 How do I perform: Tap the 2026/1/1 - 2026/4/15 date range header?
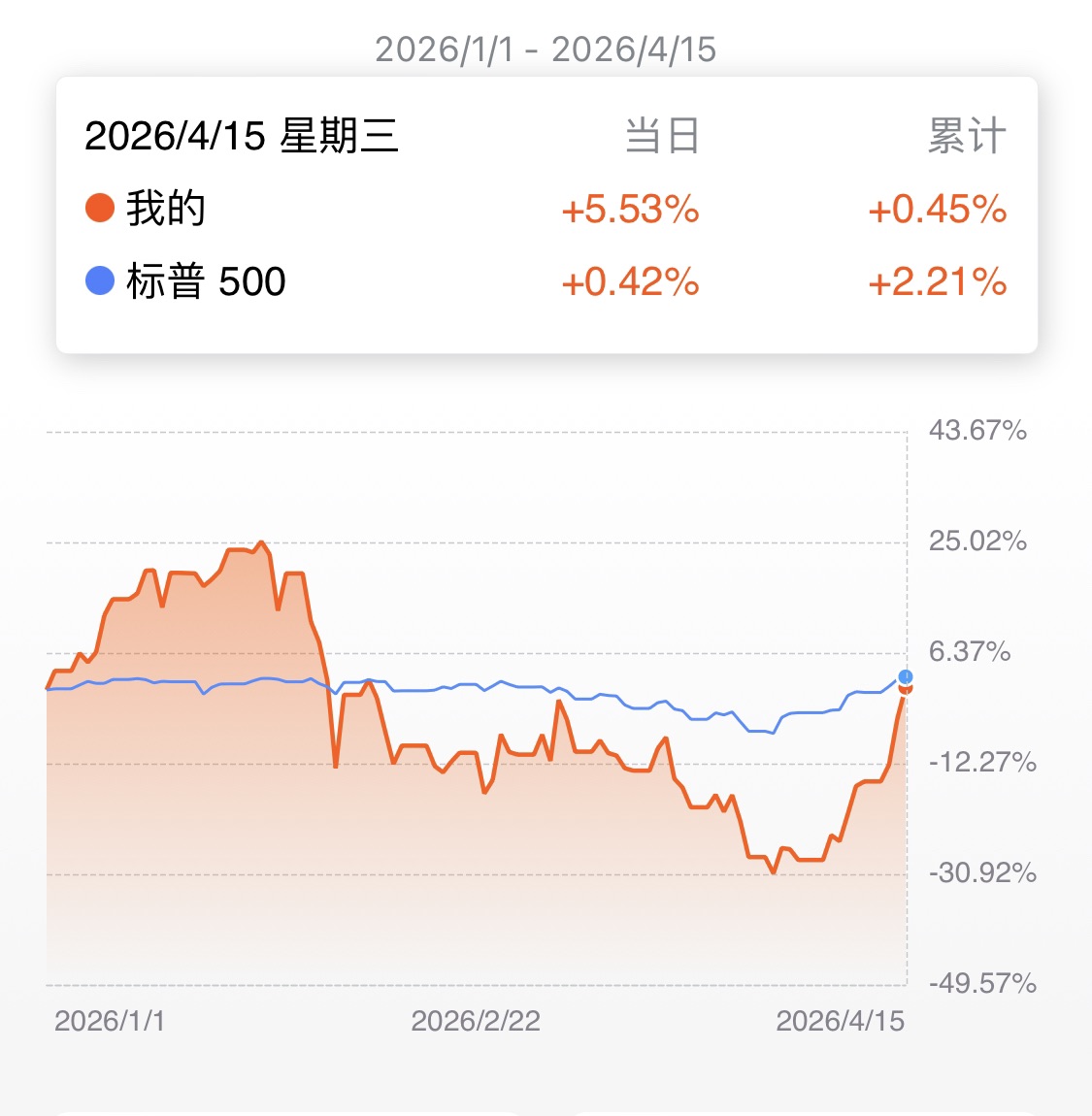coord(546,49)
